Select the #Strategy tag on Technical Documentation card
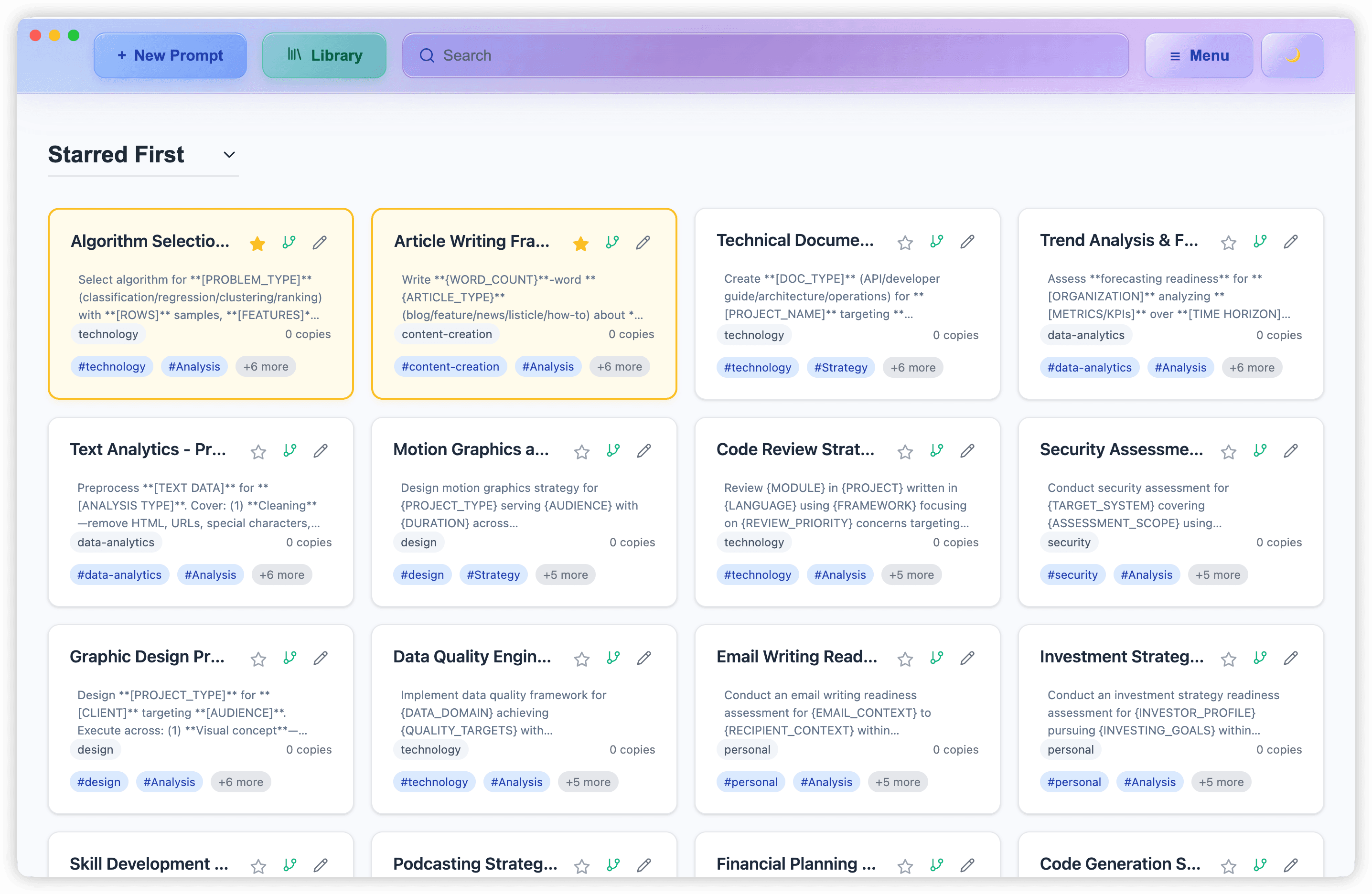Viewport: 1372px width, 894px height. [840, 367]
